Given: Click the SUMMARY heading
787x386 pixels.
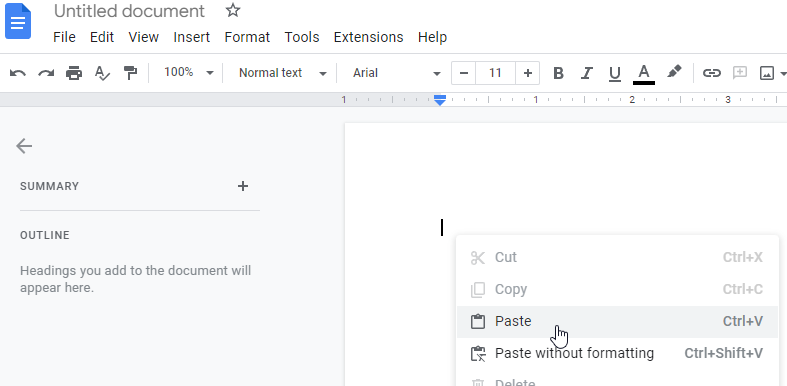Looking at the screenshot, I should click(50, 186).
